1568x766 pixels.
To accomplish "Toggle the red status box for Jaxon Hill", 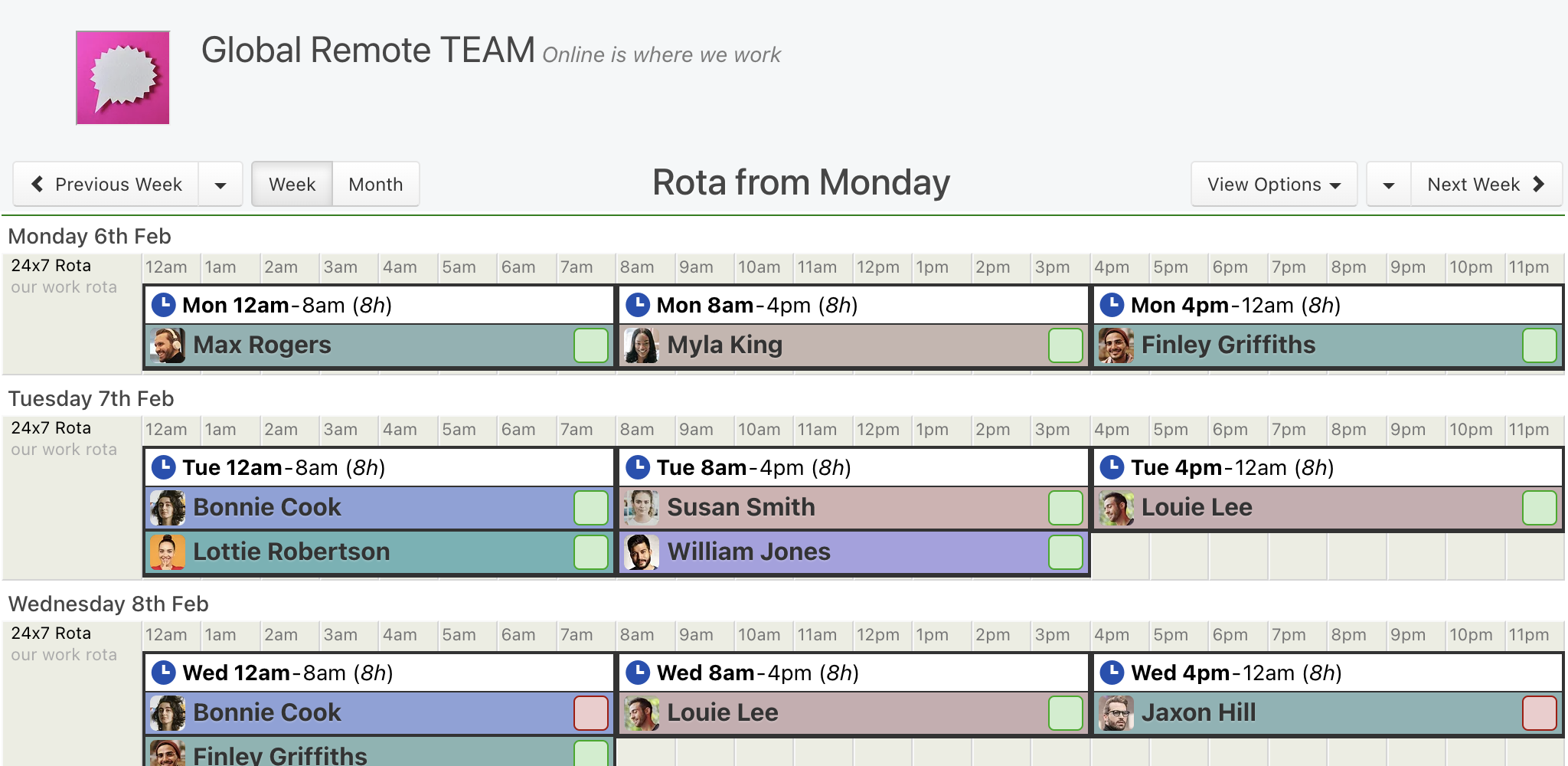I will (x=1539, y=713).
